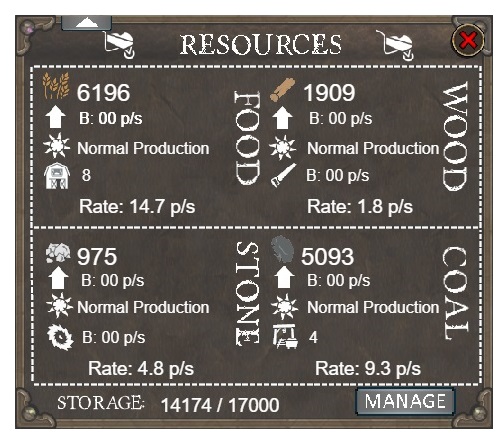Click the coal lump icon
Image resolution: width=503 pixels, height=442 pixels.
click(x=282, y=249)
